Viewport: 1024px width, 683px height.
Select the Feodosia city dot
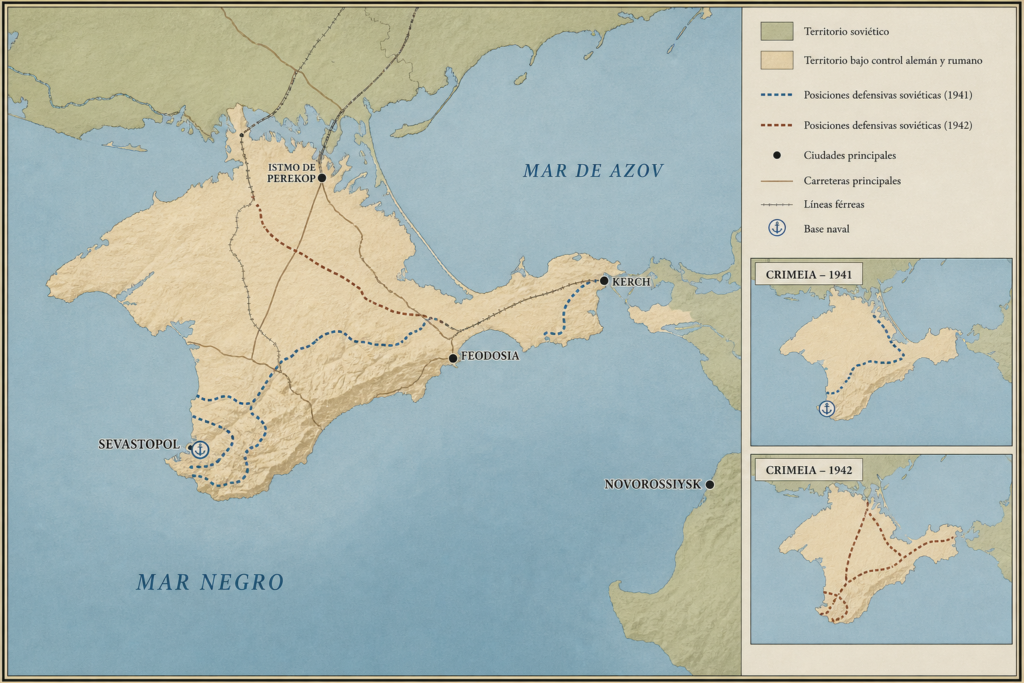(x=453, y=358)
